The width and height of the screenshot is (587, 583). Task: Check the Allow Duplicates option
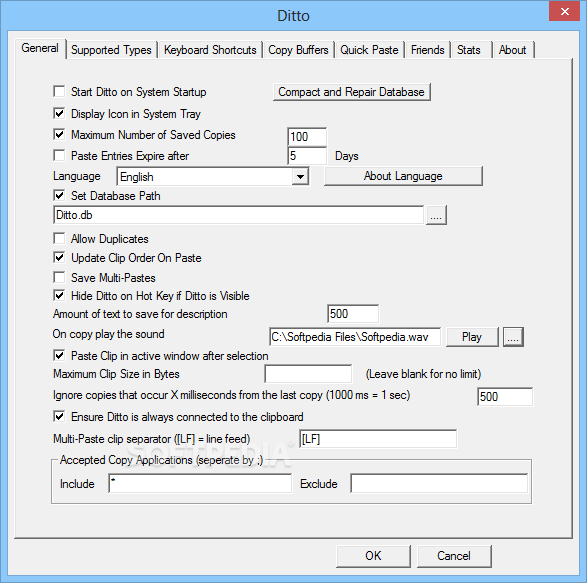click(x=59, y=239)
